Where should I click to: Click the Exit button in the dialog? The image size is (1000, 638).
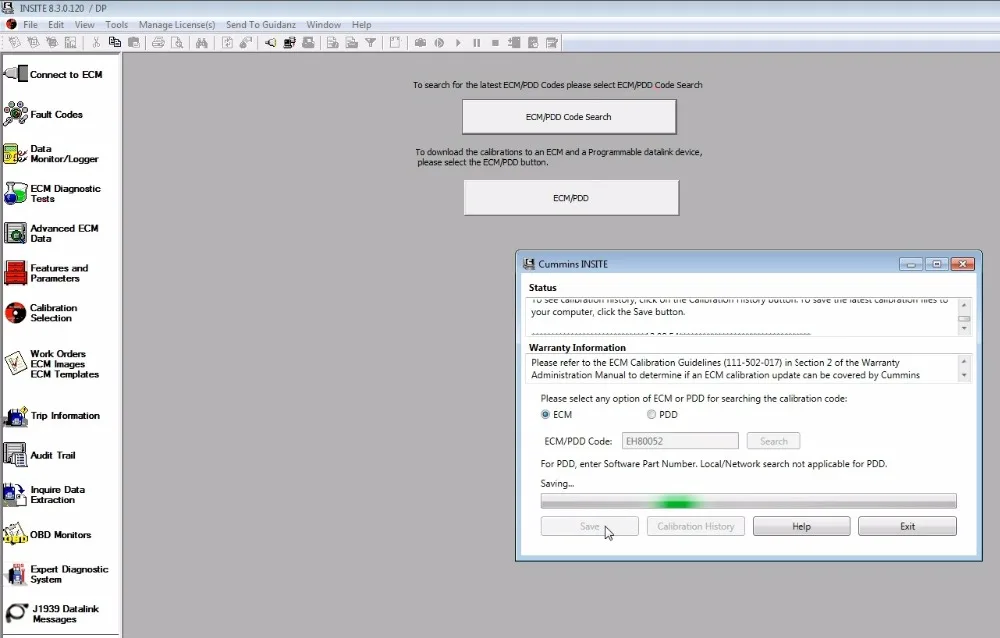pos(908,526)
